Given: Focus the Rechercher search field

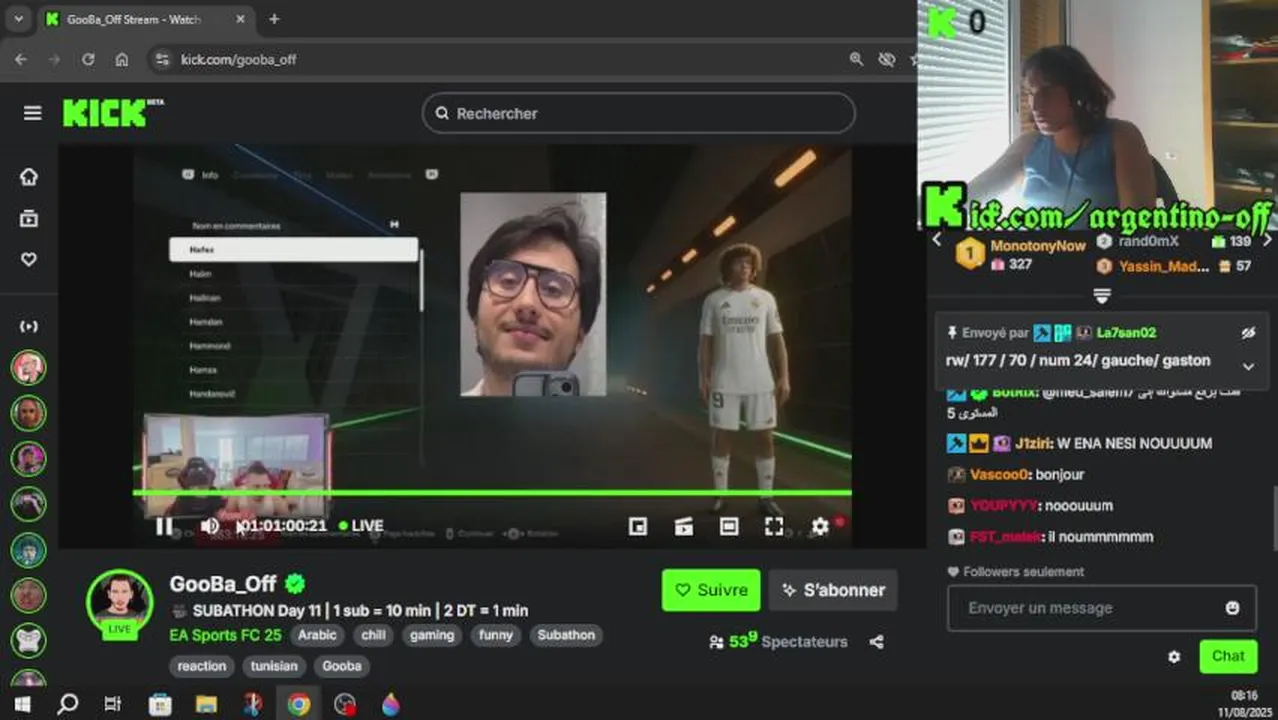Looking at the screenshot, I should tap(639, 113).
